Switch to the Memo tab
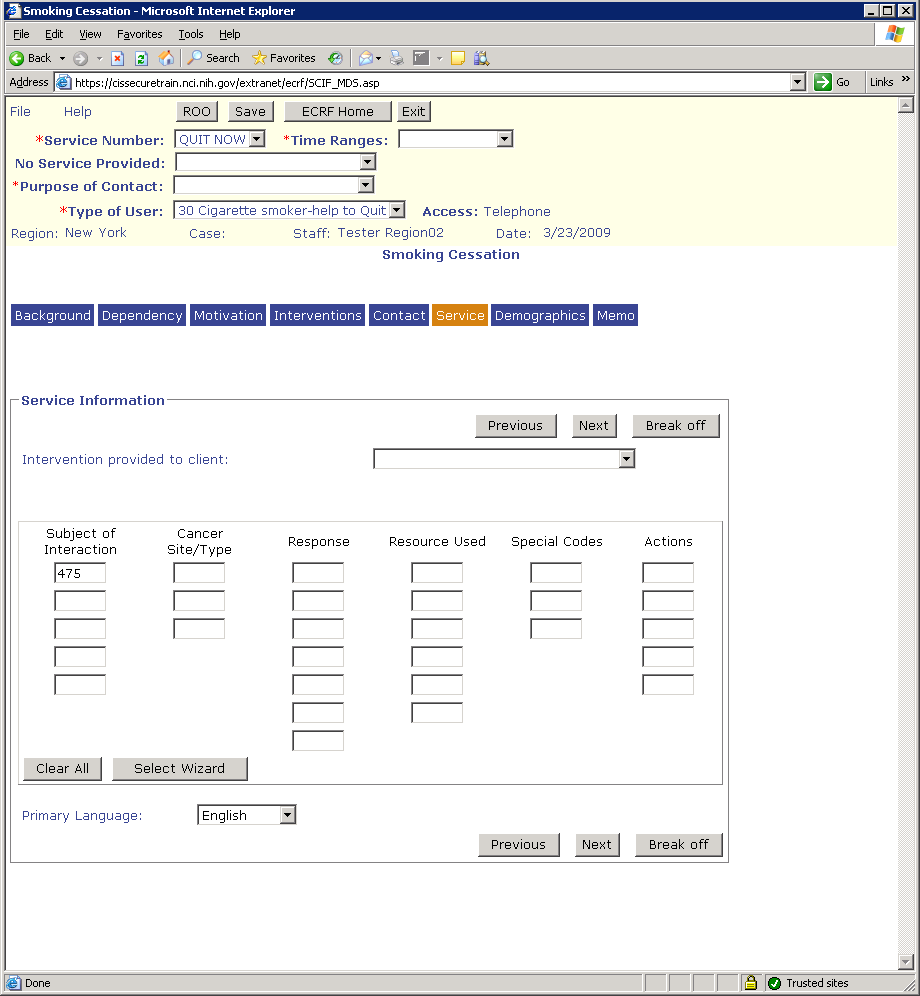 pyautogui.click(x=616, y=315)
